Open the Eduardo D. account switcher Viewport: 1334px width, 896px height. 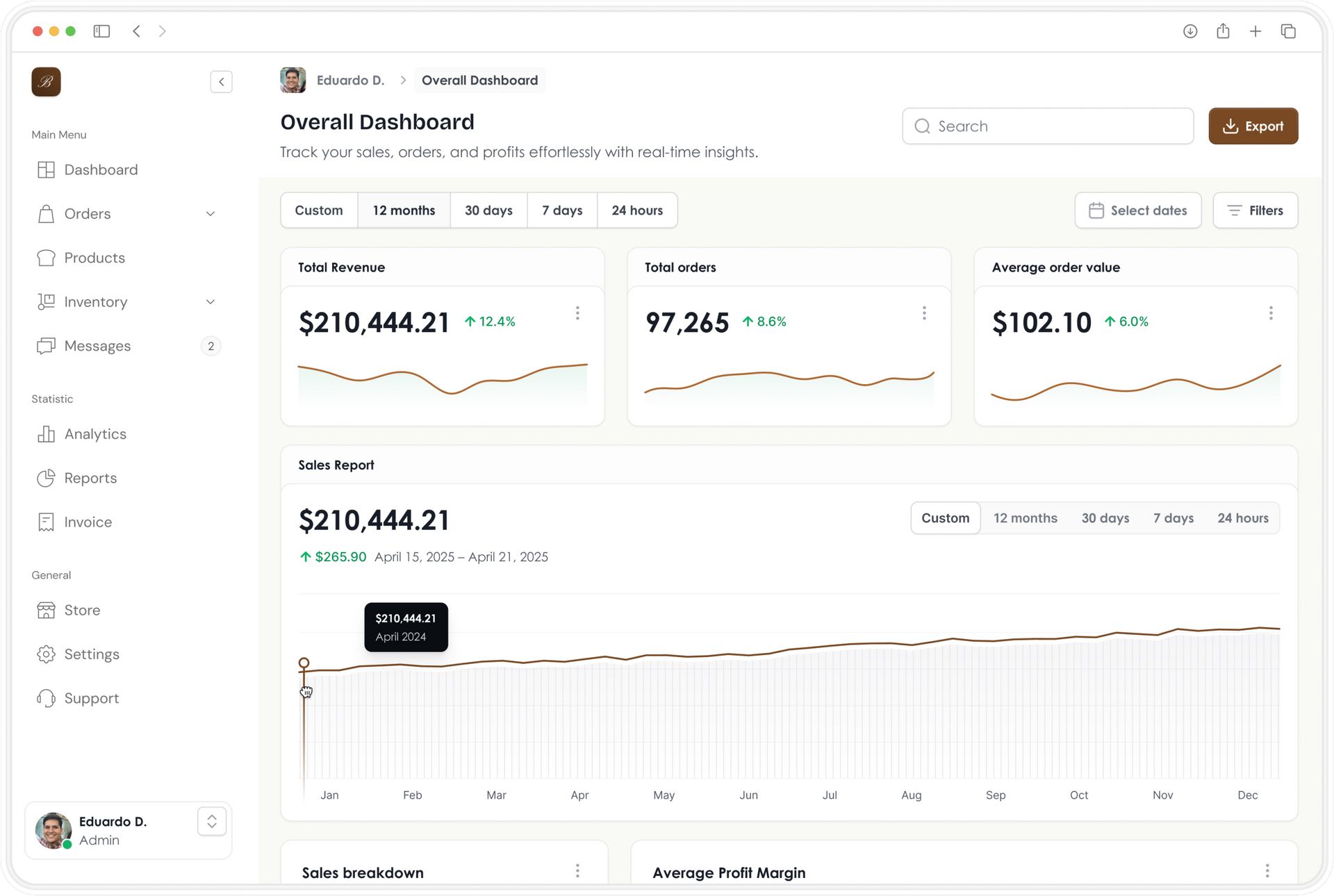(x=212, y=822)
